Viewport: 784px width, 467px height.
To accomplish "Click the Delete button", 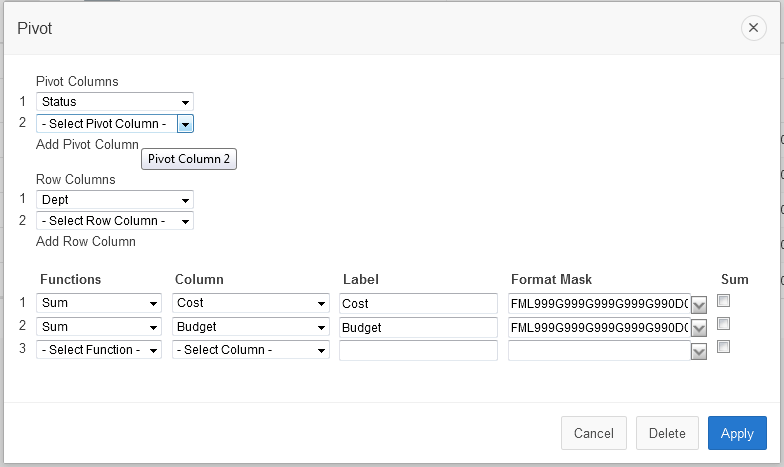I will [667, 433].
